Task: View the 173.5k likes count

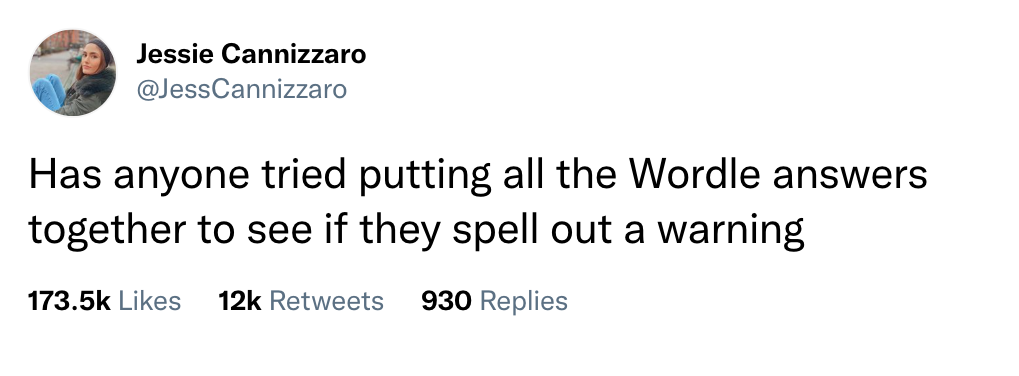Action: (70, 301)
